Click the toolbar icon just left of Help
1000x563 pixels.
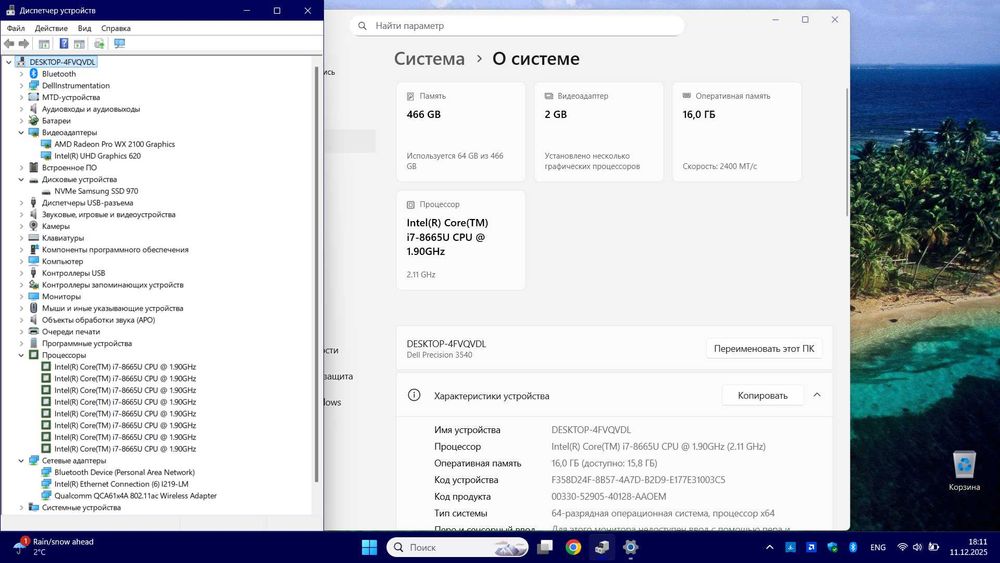click(x=44, y=43)
